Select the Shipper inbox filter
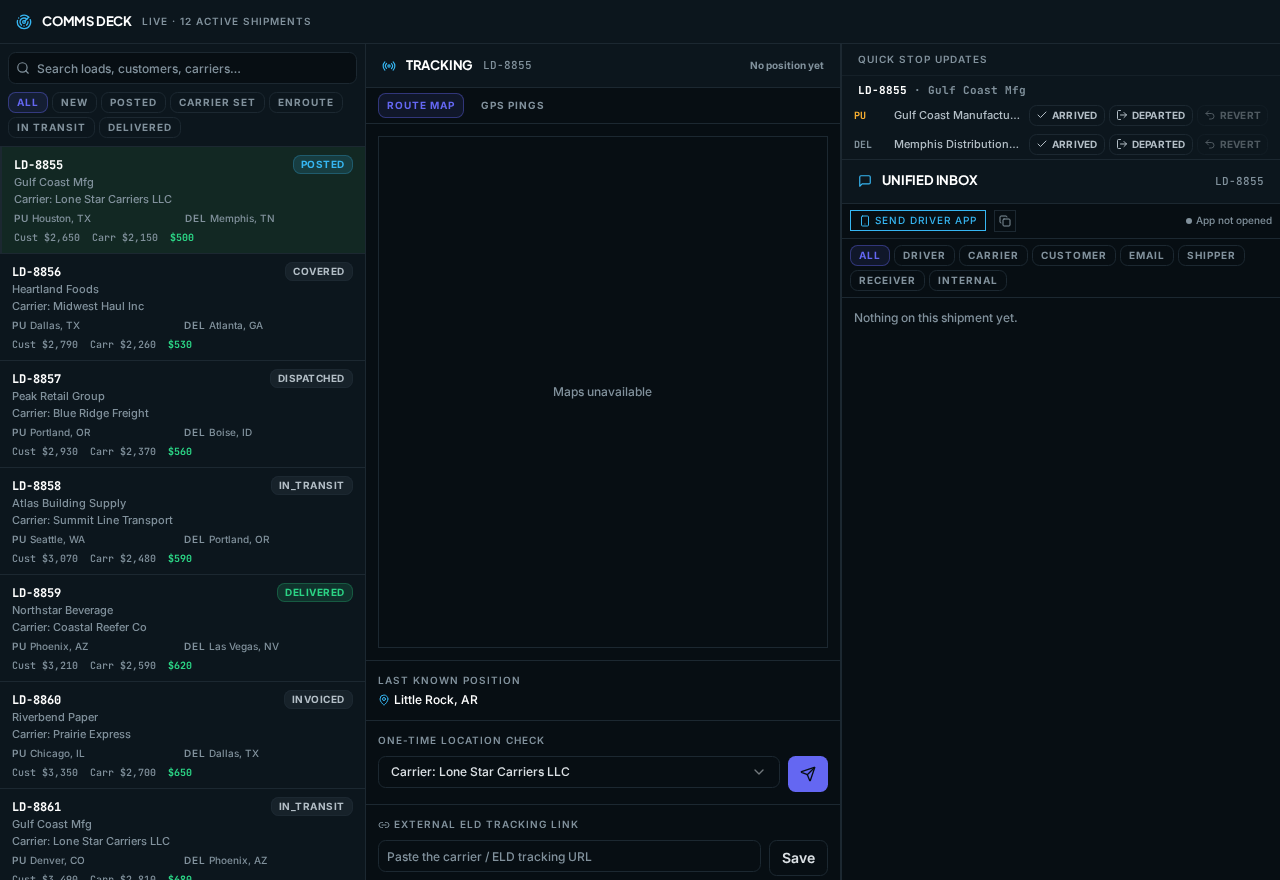 pyautogui.click(x=1211, y=256)
